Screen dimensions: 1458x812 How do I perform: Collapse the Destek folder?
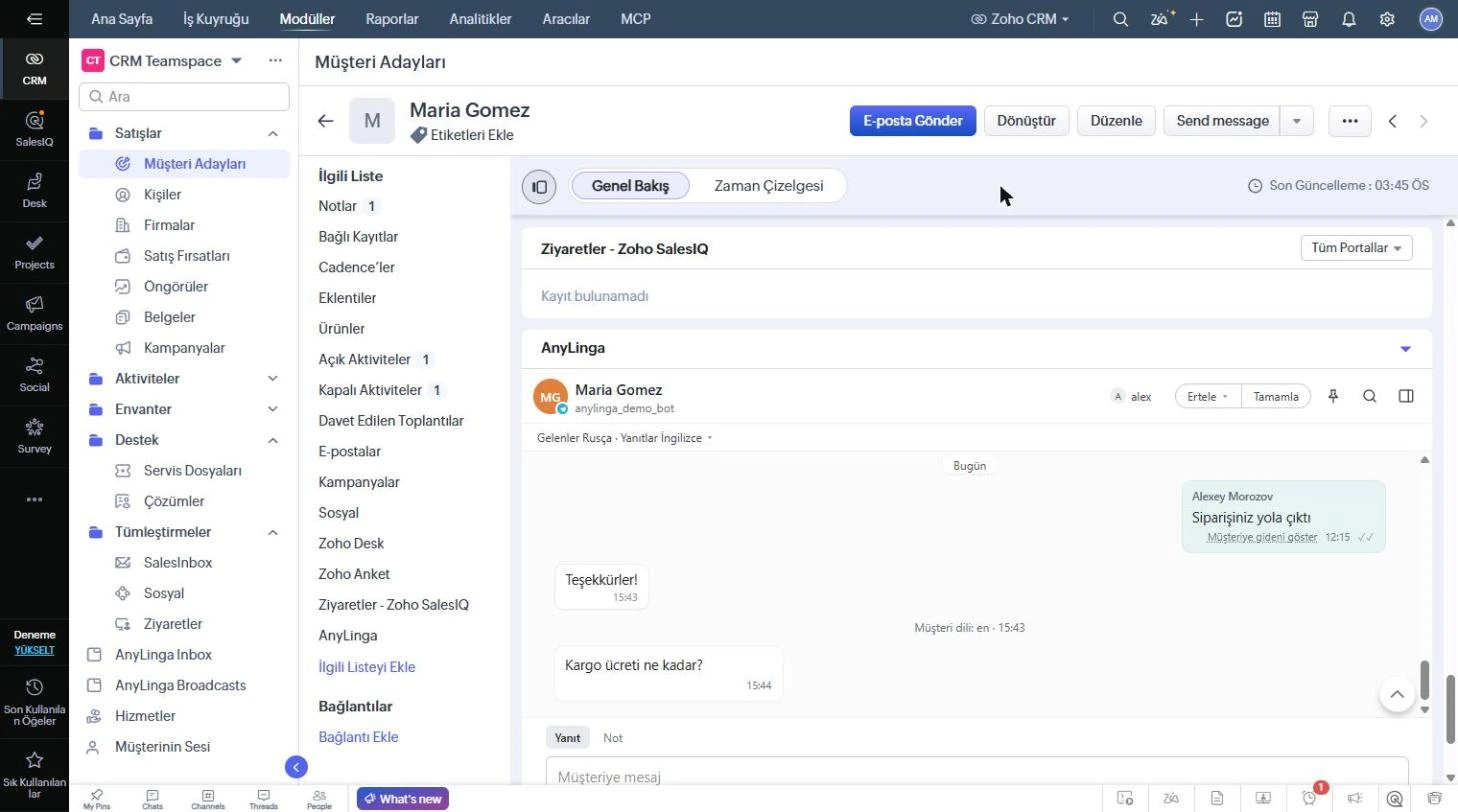click(273, 440)
